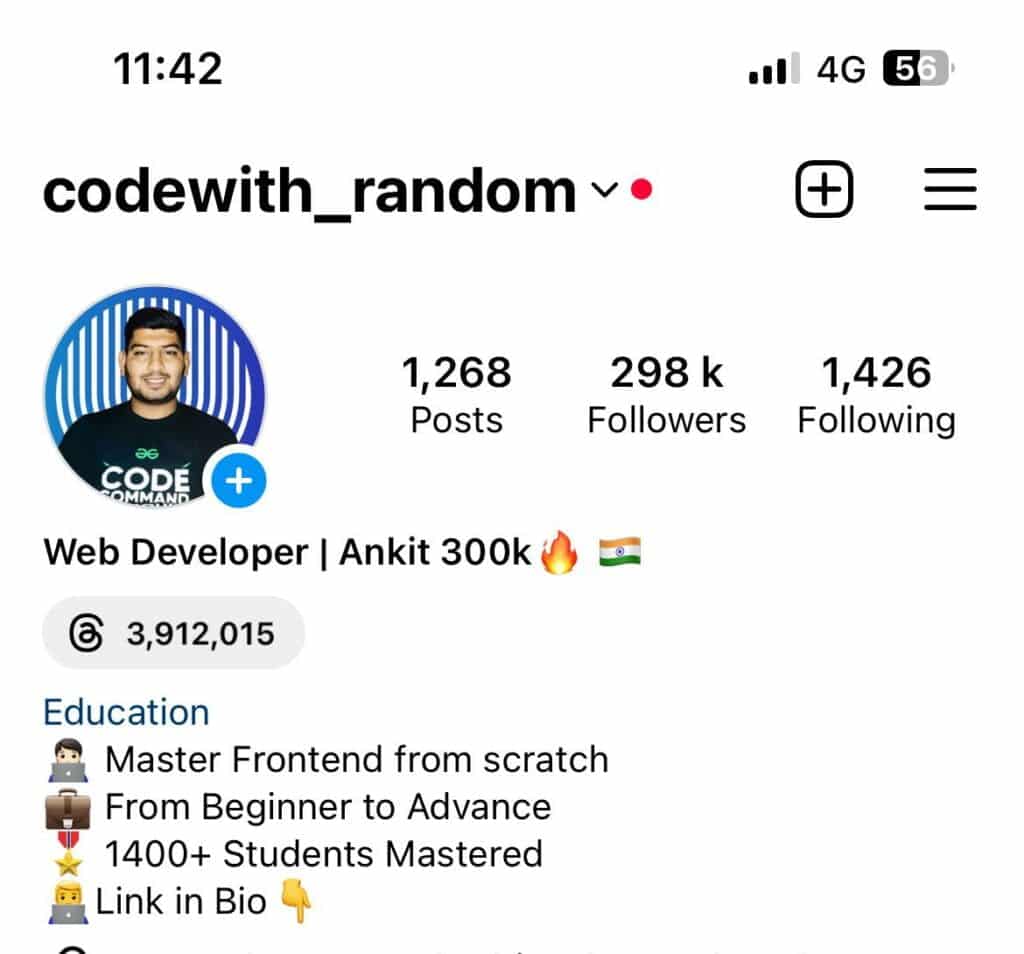
Task: Open the create new post plus icon
Action: click(x=824, y=189)
